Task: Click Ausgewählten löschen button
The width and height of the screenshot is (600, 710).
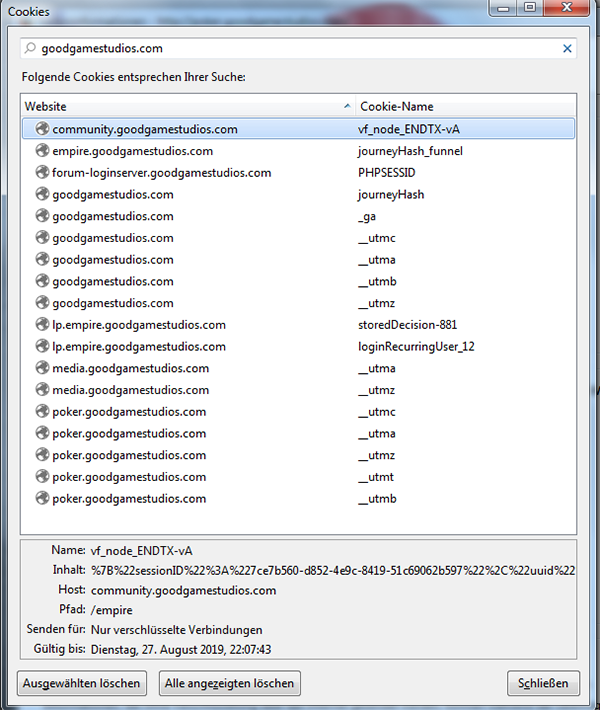Action: 82,683
